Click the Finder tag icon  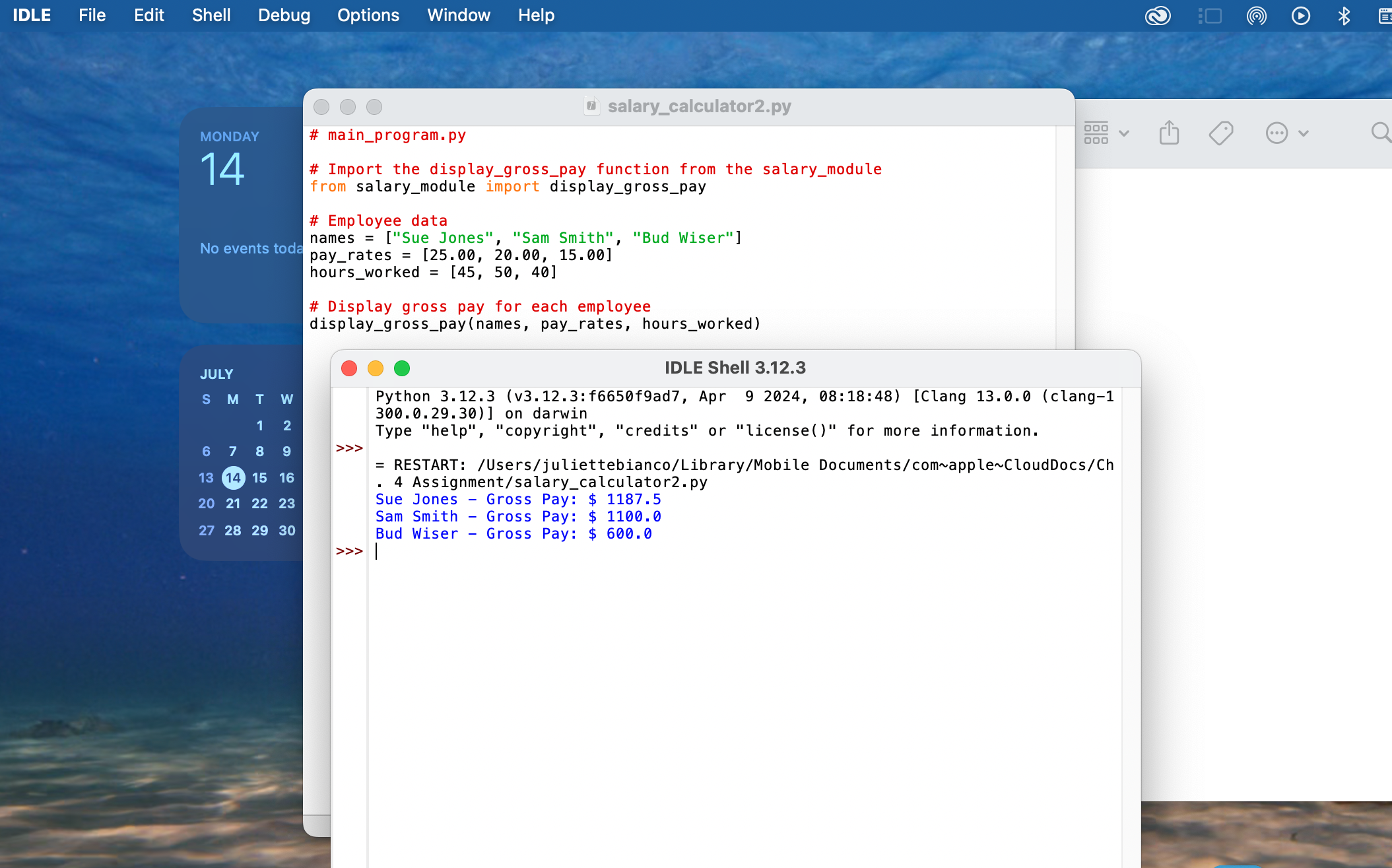[1220, 133]
